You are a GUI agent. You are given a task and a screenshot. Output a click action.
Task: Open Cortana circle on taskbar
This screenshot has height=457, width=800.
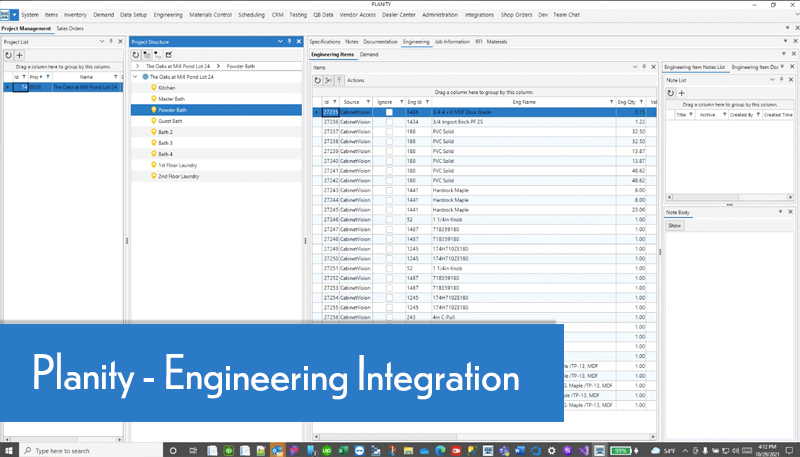coord(173,450)
